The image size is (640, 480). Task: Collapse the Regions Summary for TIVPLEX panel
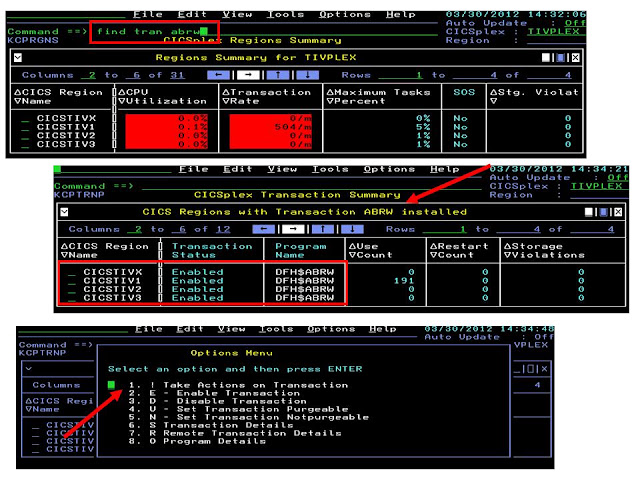point(18,58)
